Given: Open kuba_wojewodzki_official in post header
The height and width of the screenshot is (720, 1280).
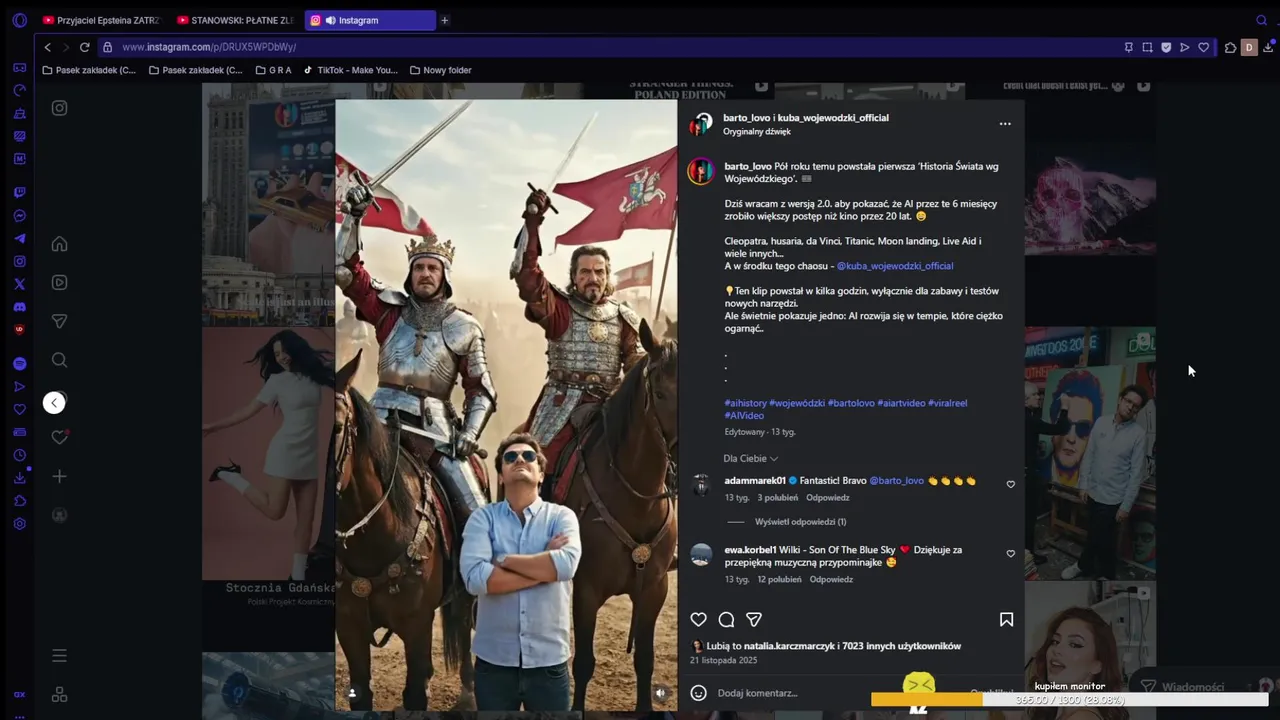Looking at the screenshot, I should click(833, 118).
